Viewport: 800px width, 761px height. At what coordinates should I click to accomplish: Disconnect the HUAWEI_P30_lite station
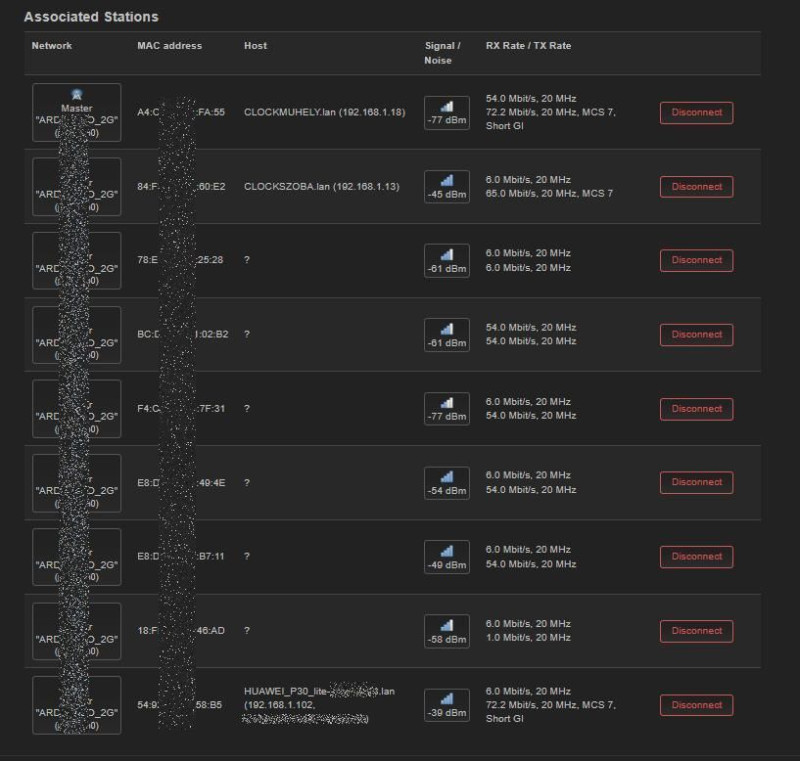pos(696,705)
